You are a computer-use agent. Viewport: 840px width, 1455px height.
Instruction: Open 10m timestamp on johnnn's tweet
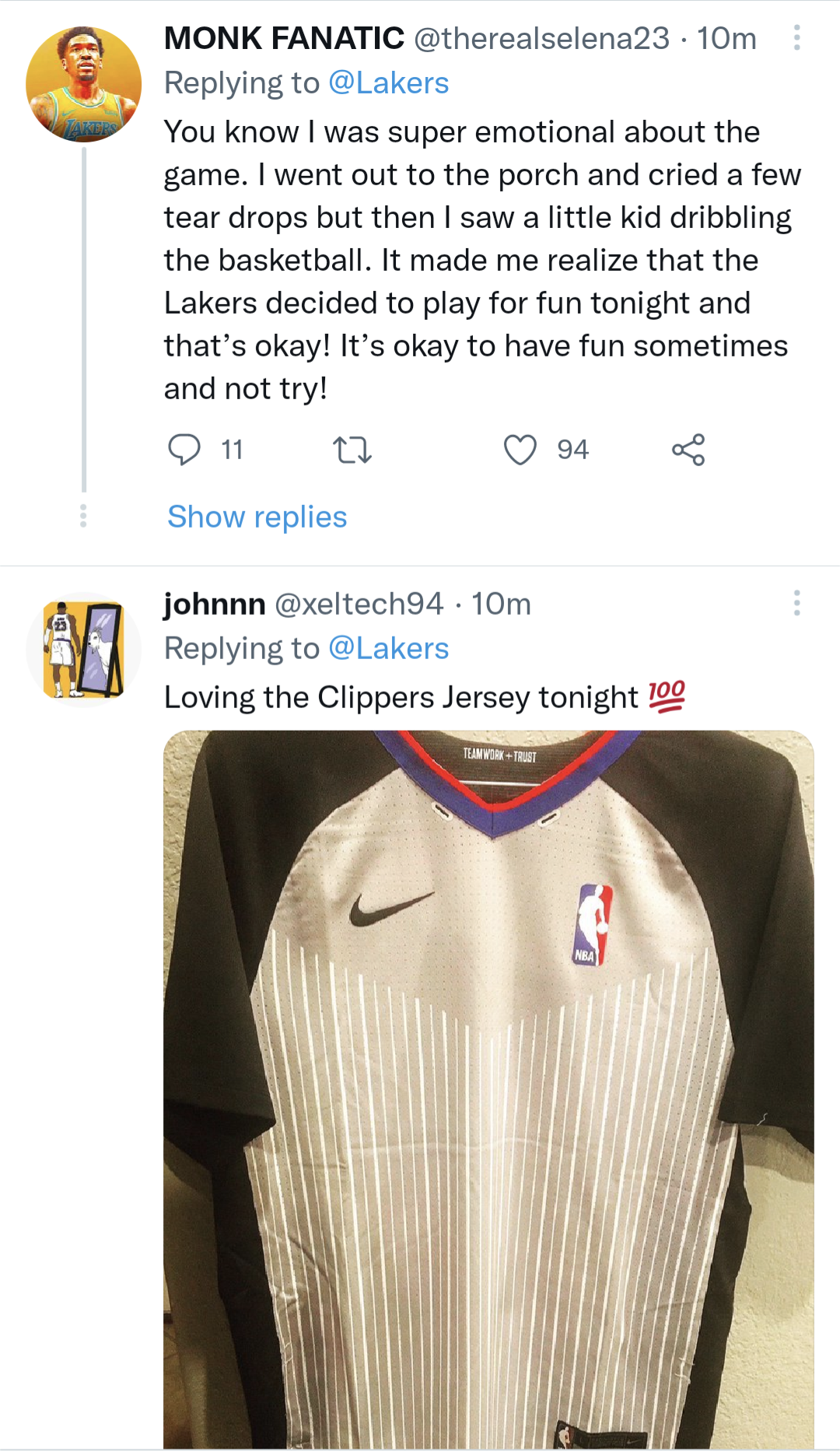click(501, 604)
